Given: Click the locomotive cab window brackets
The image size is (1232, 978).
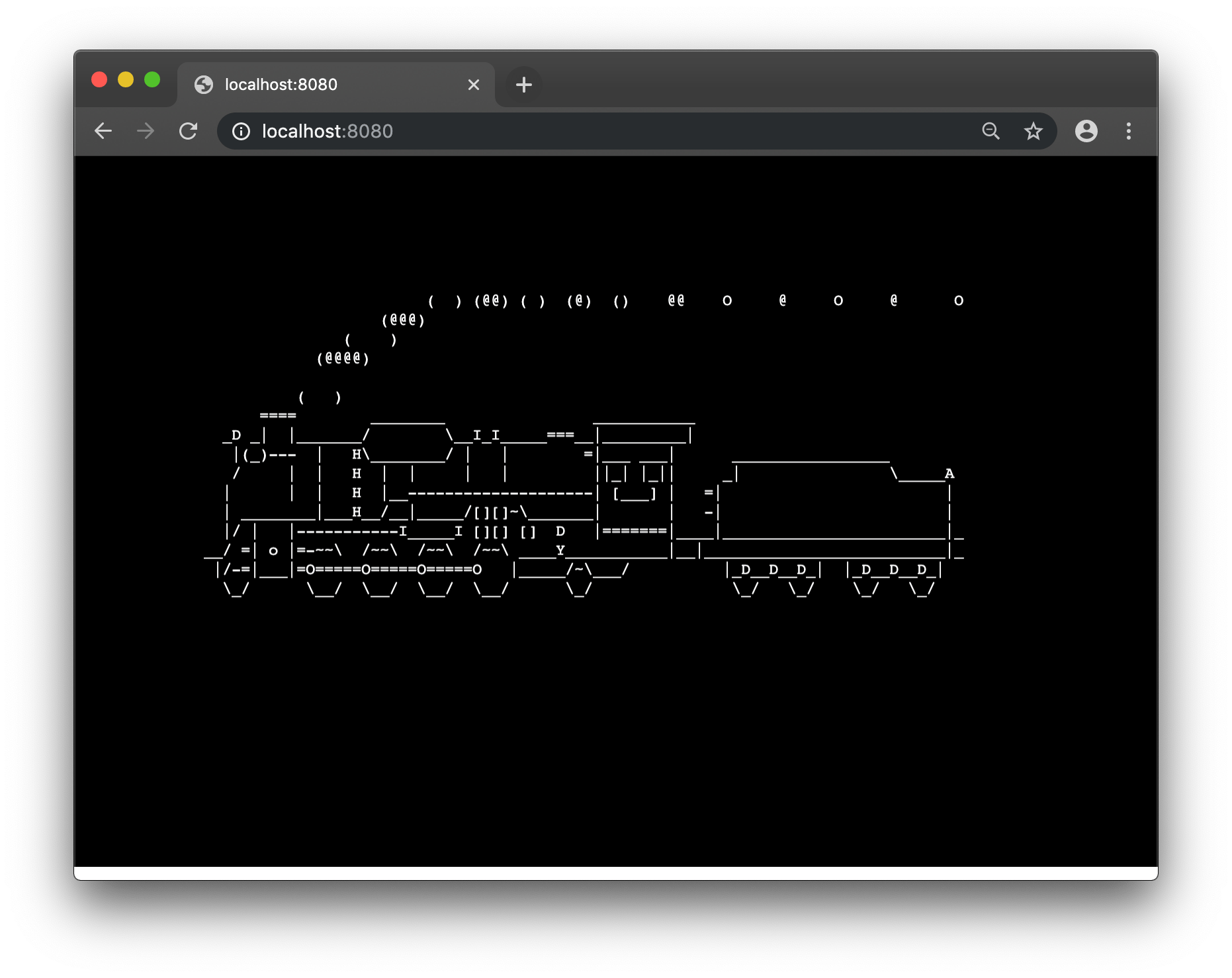Looking at the screenshot, I should point(635,494).
